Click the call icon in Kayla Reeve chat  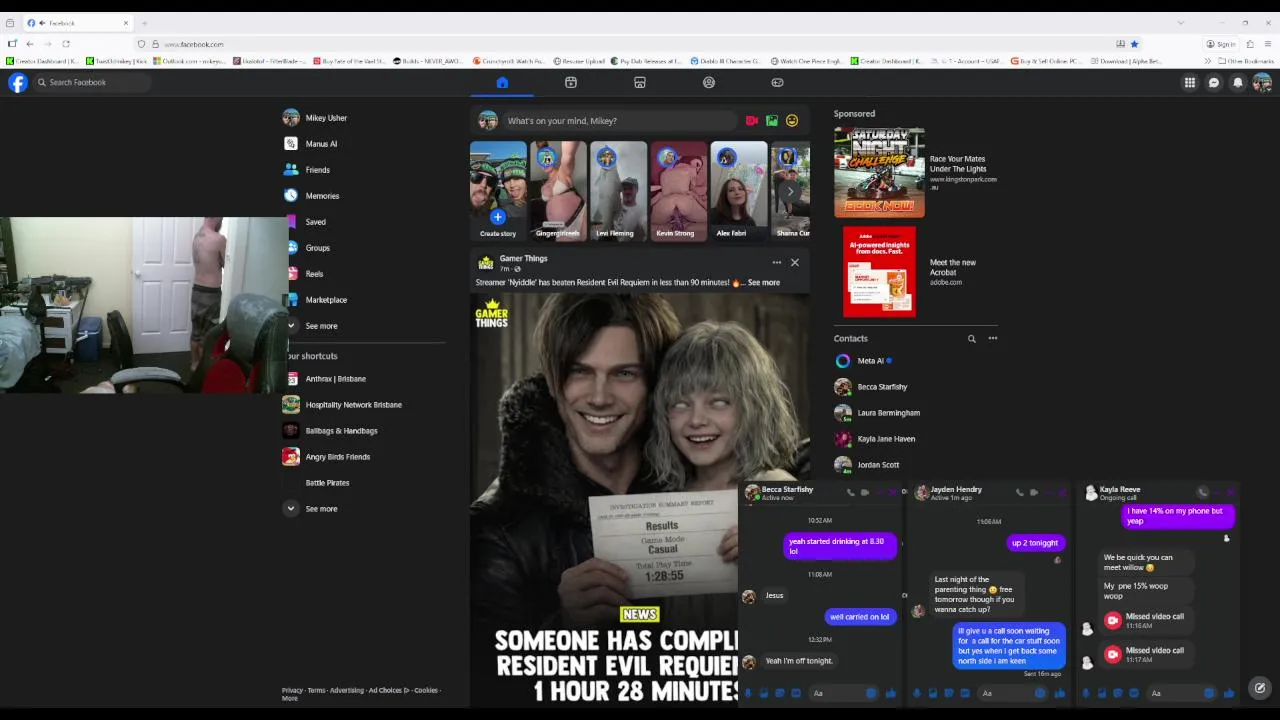(1203, 492)
